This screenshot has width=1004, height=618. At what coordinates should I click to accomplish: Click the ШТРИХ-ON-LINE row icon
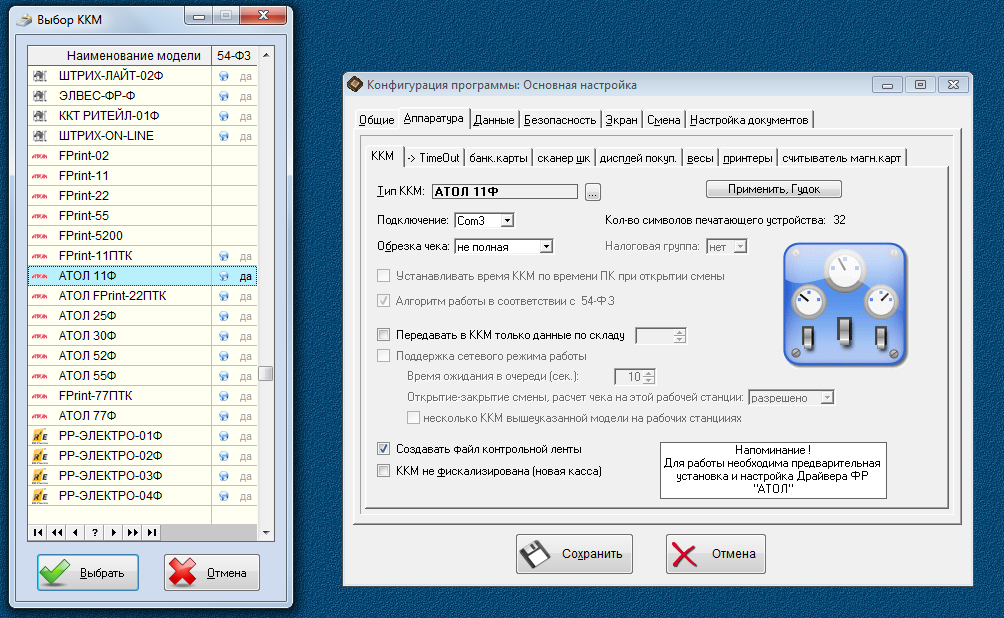pyautogui.click(x=40, y=136)
